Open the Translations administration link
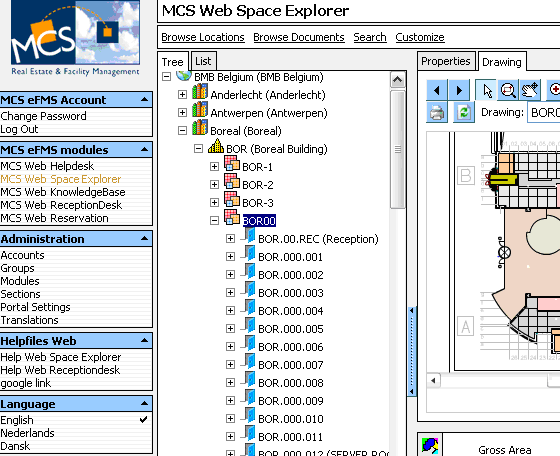 pyautogui.click(x=29, y=320)
